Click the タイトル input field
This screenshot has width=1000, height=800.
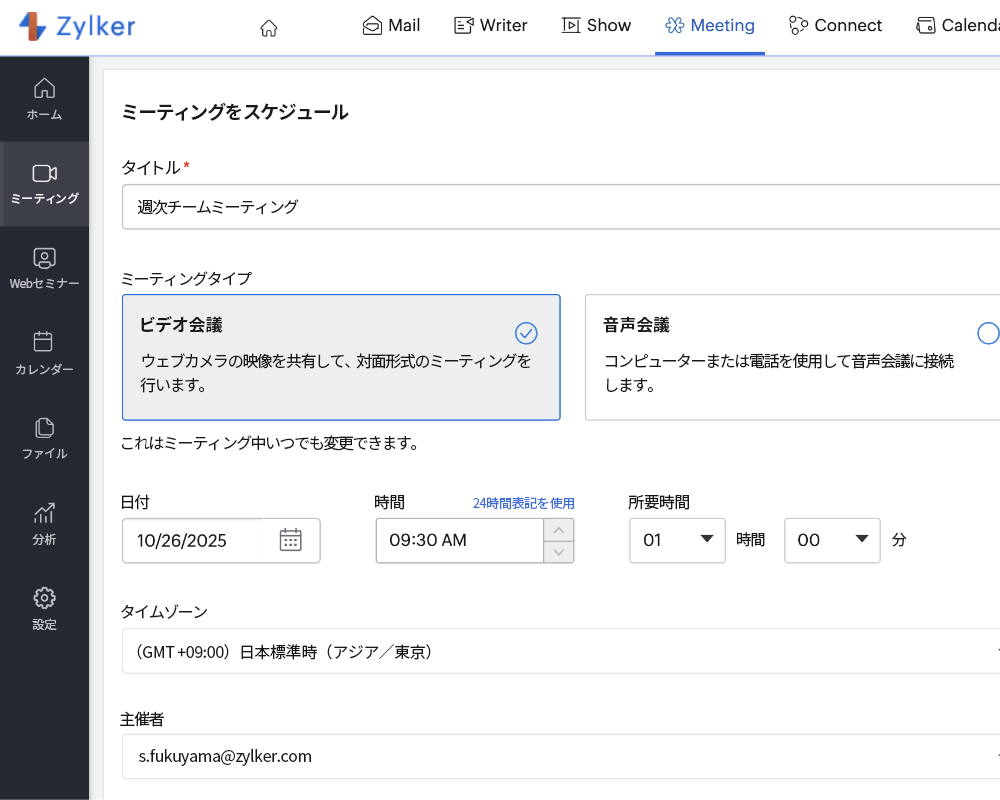click(x=561, y=207)
